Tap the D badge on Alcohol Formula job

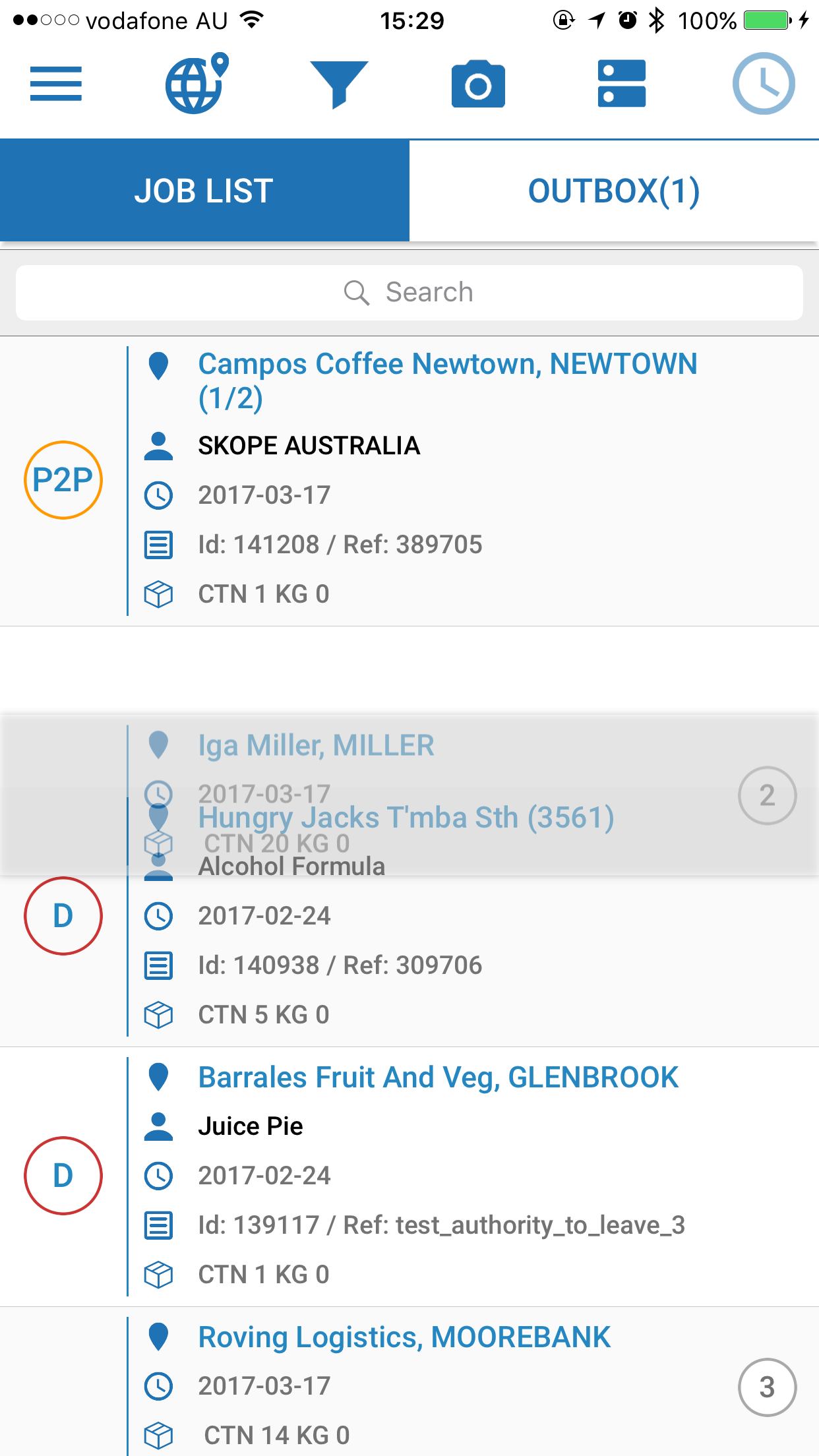(x=63, y=916)
